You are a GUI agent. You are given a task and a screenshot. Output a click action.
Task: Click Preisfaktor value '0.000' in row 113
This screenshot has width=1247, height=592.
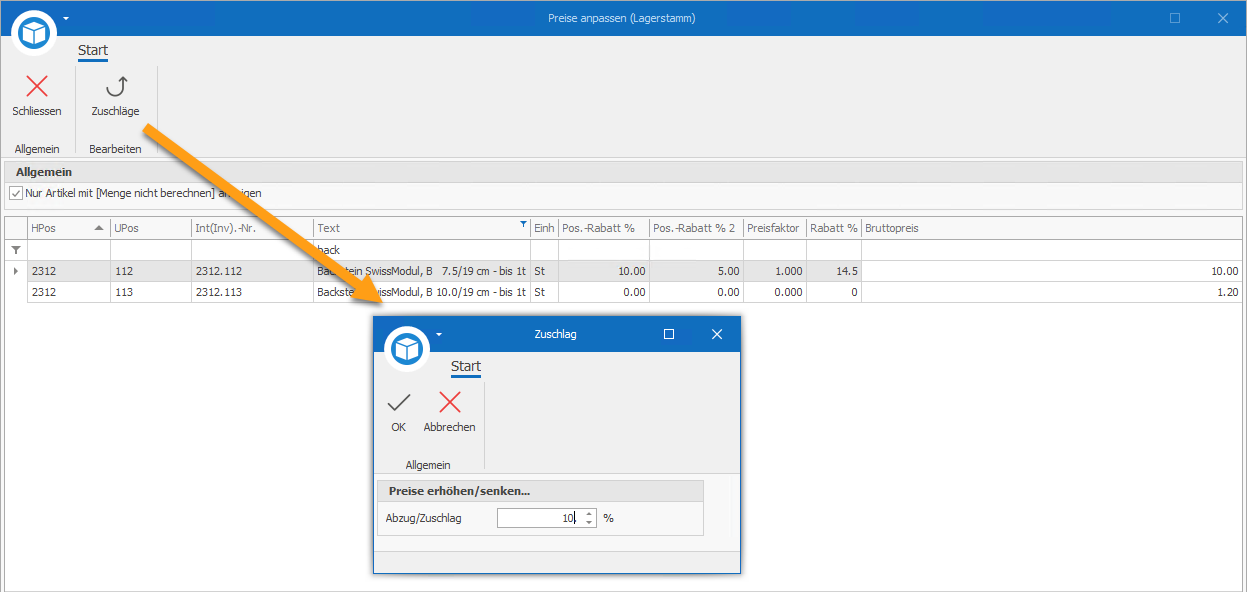775,292
